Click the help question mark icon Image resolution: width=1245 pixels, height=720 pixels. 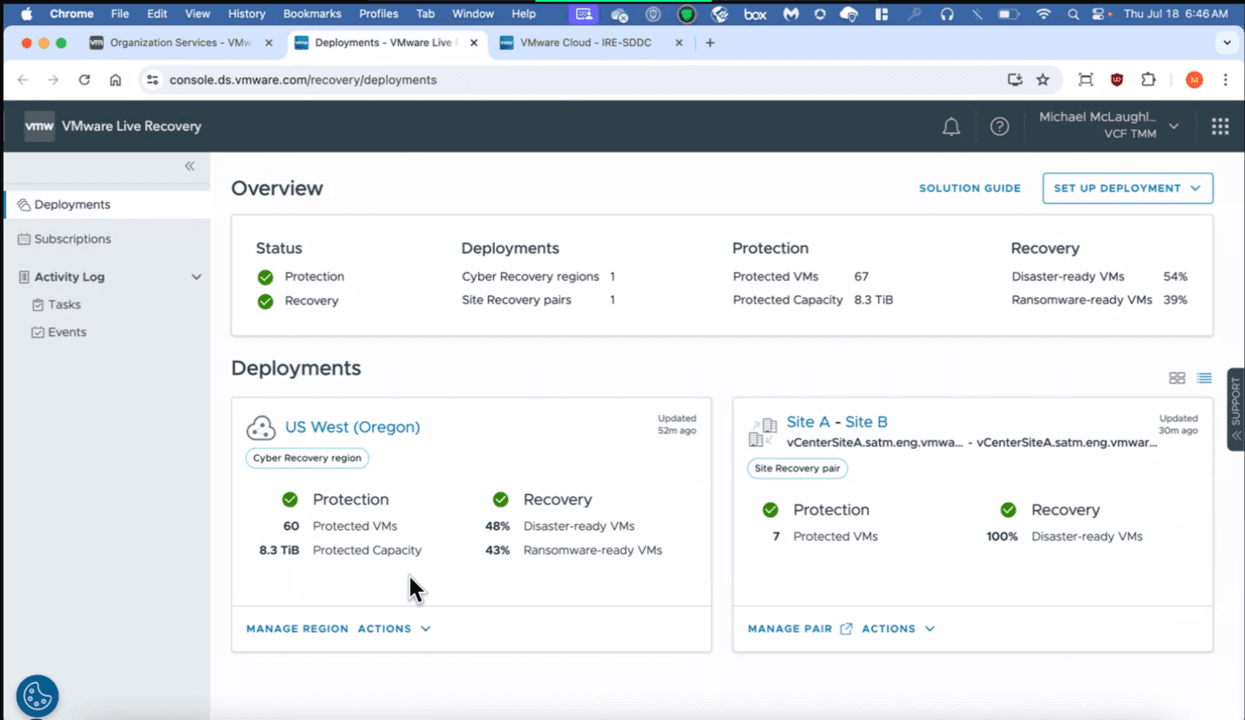(999, 126)
